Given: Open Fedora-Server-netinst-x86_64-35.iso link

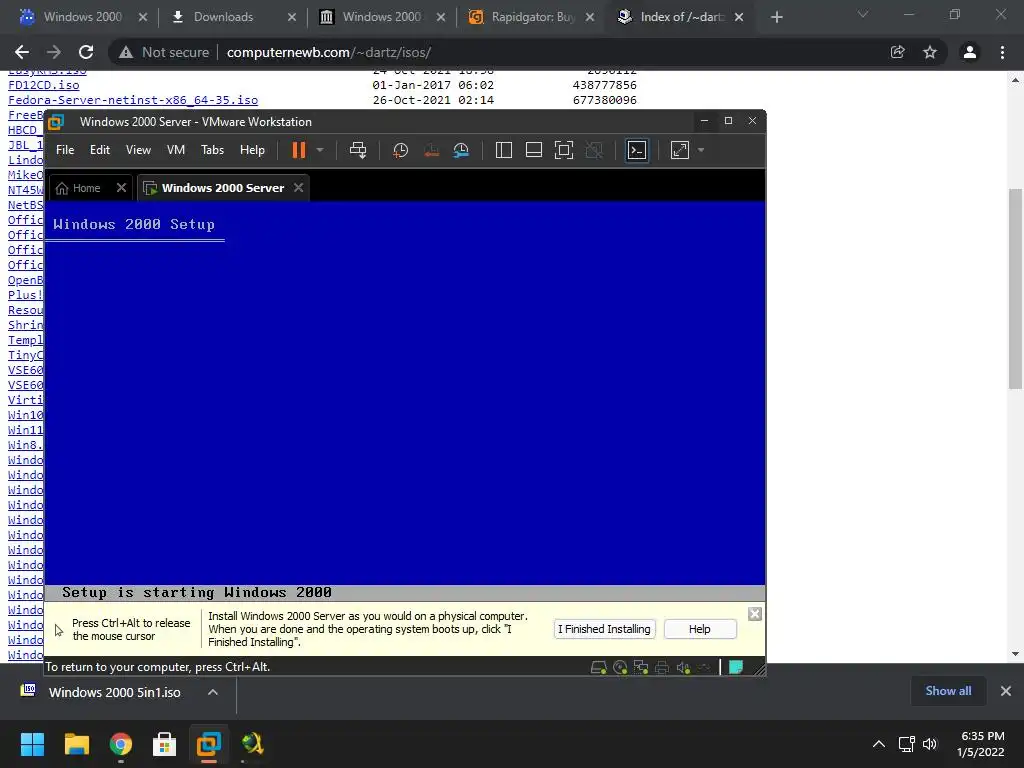Looking at the screenshot, I should pos(133,100).
